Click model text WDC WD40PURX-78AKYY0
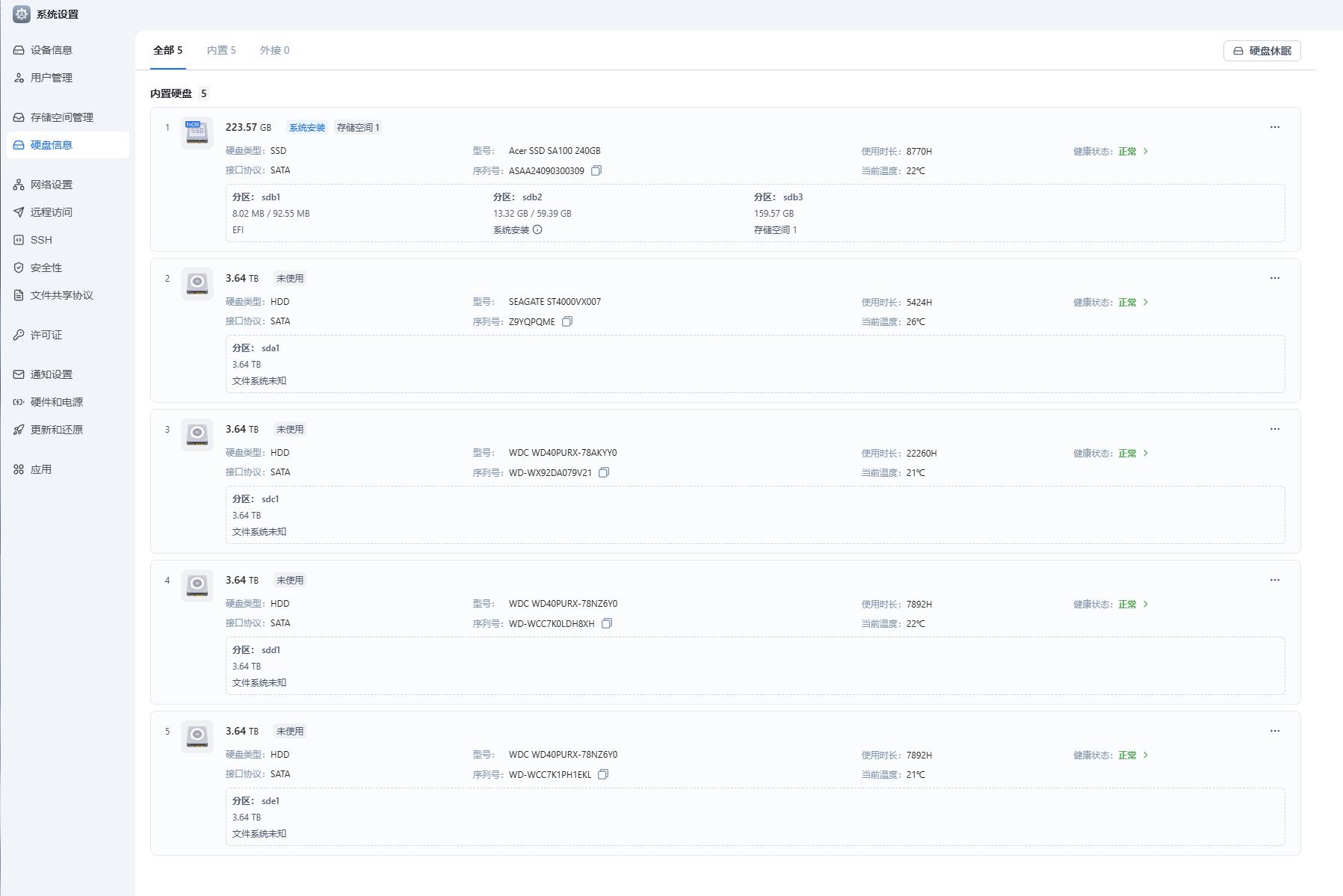1343x896 pixels. [x=563, y=453]
